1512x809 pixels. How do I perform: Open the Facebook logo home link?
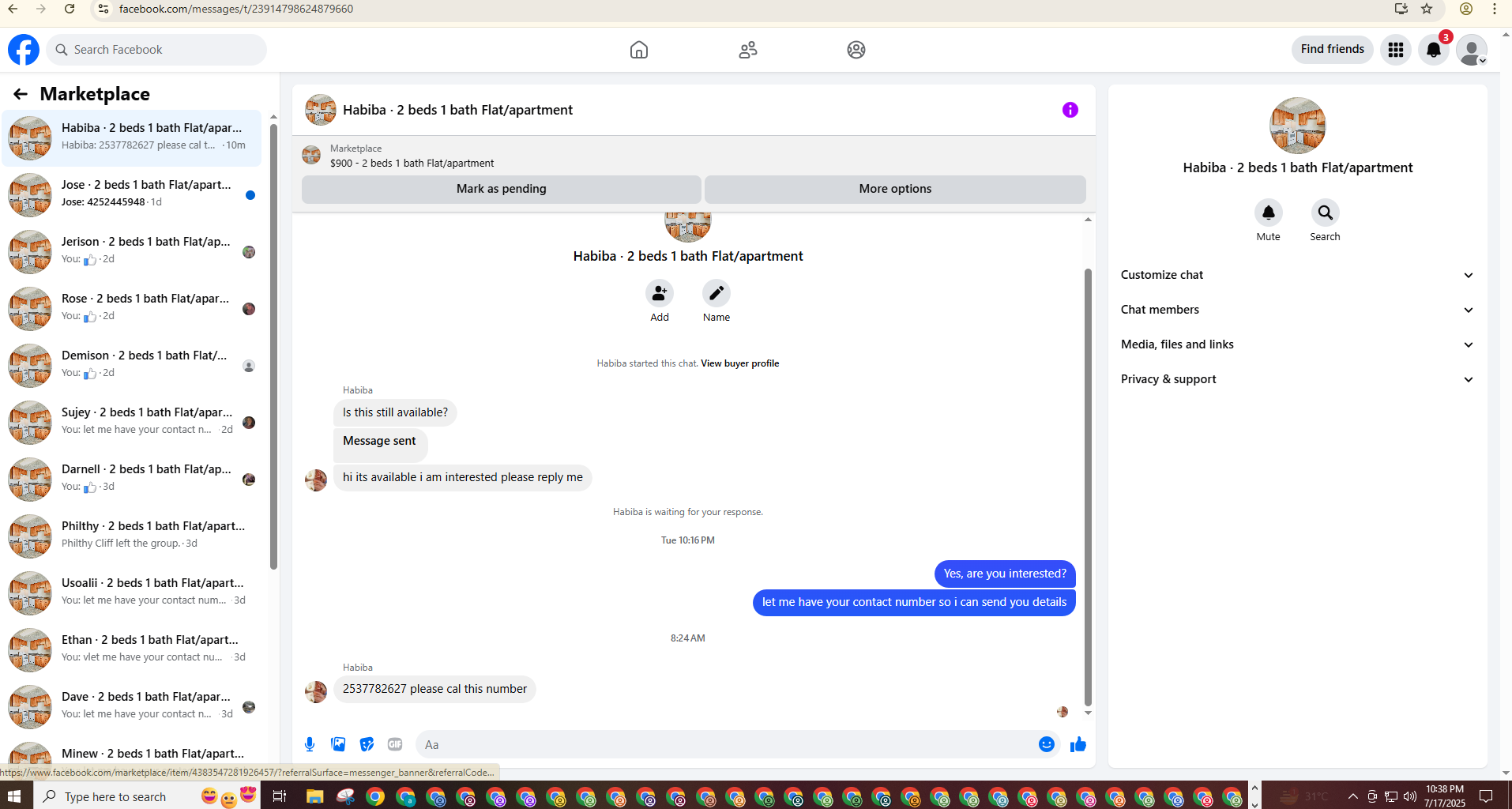pos(24,50)
